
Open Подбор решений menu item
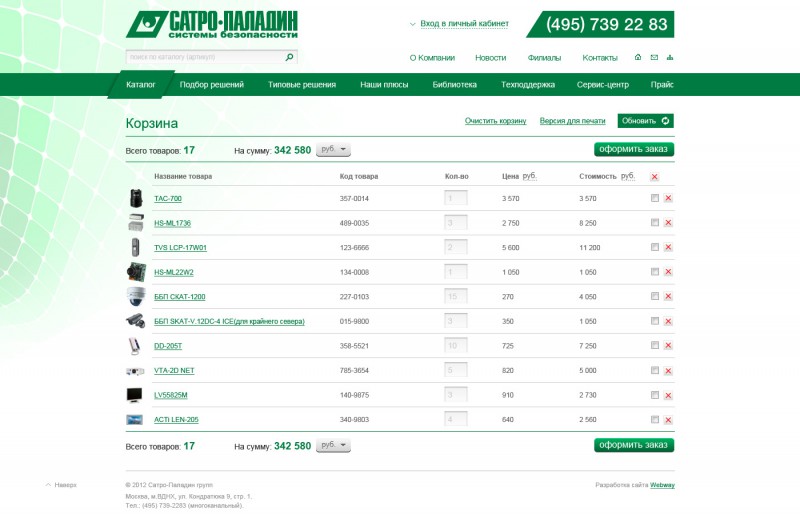[x=212, y=85]
